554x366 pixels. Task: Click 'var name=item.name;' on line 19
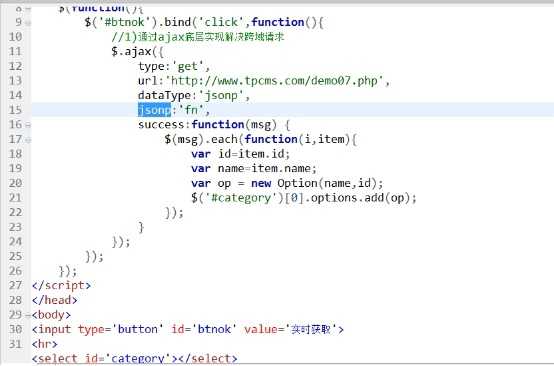tap(254, 169)
